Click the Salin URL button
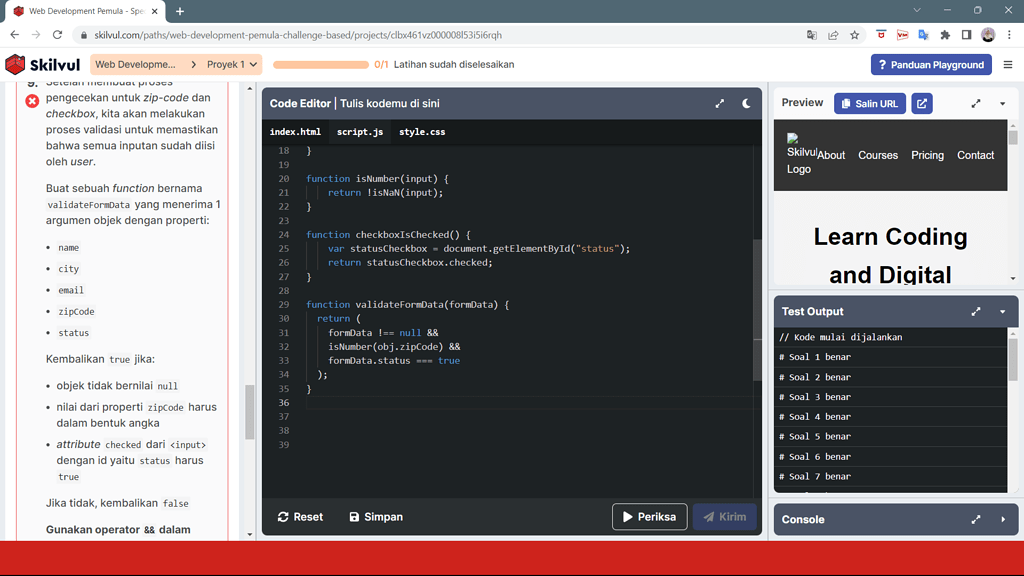This screenshot has height=576, width=1024. tap(869, 103)
